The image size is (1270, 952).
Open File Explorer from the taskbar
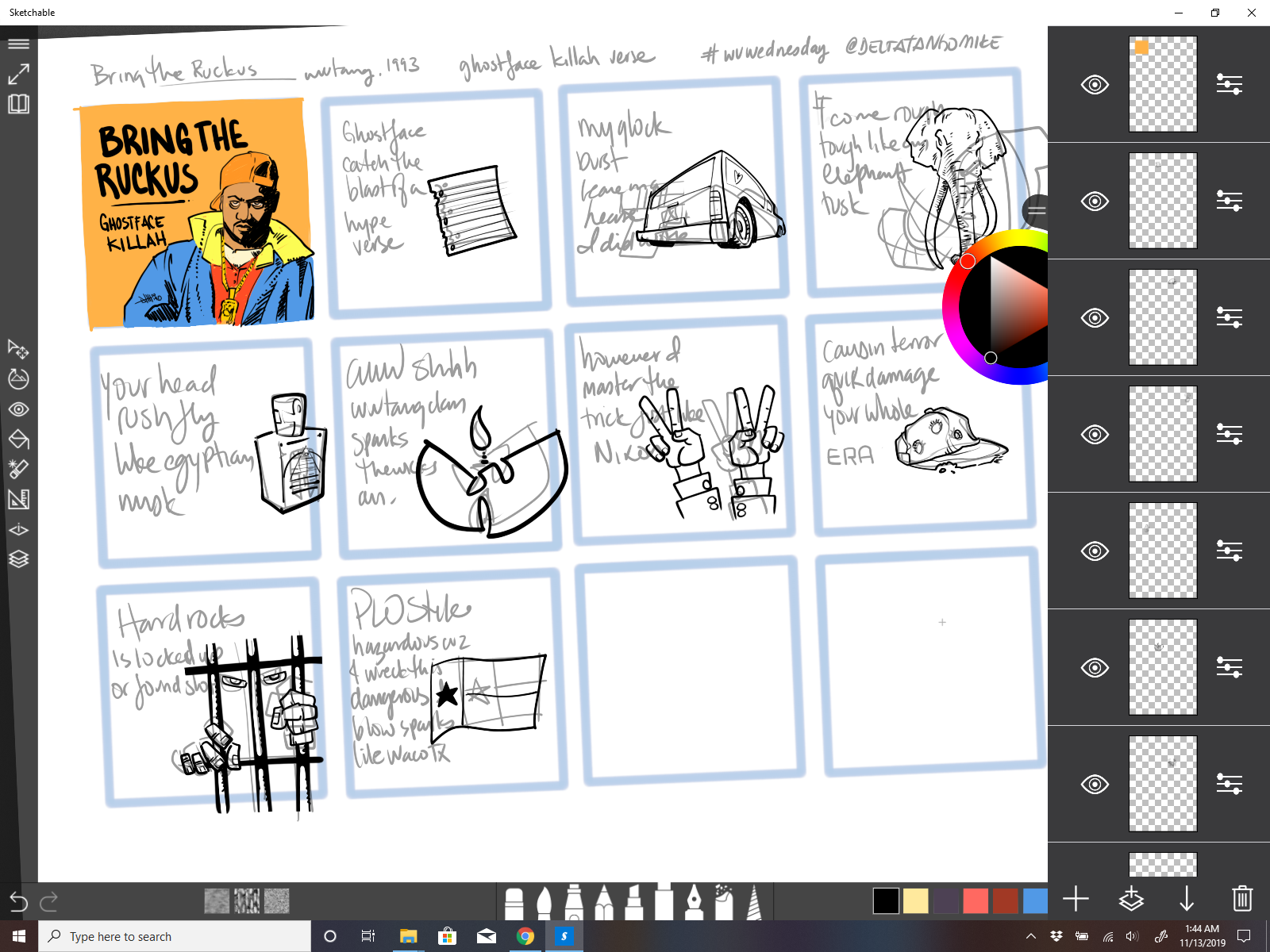tap(408, 936)
